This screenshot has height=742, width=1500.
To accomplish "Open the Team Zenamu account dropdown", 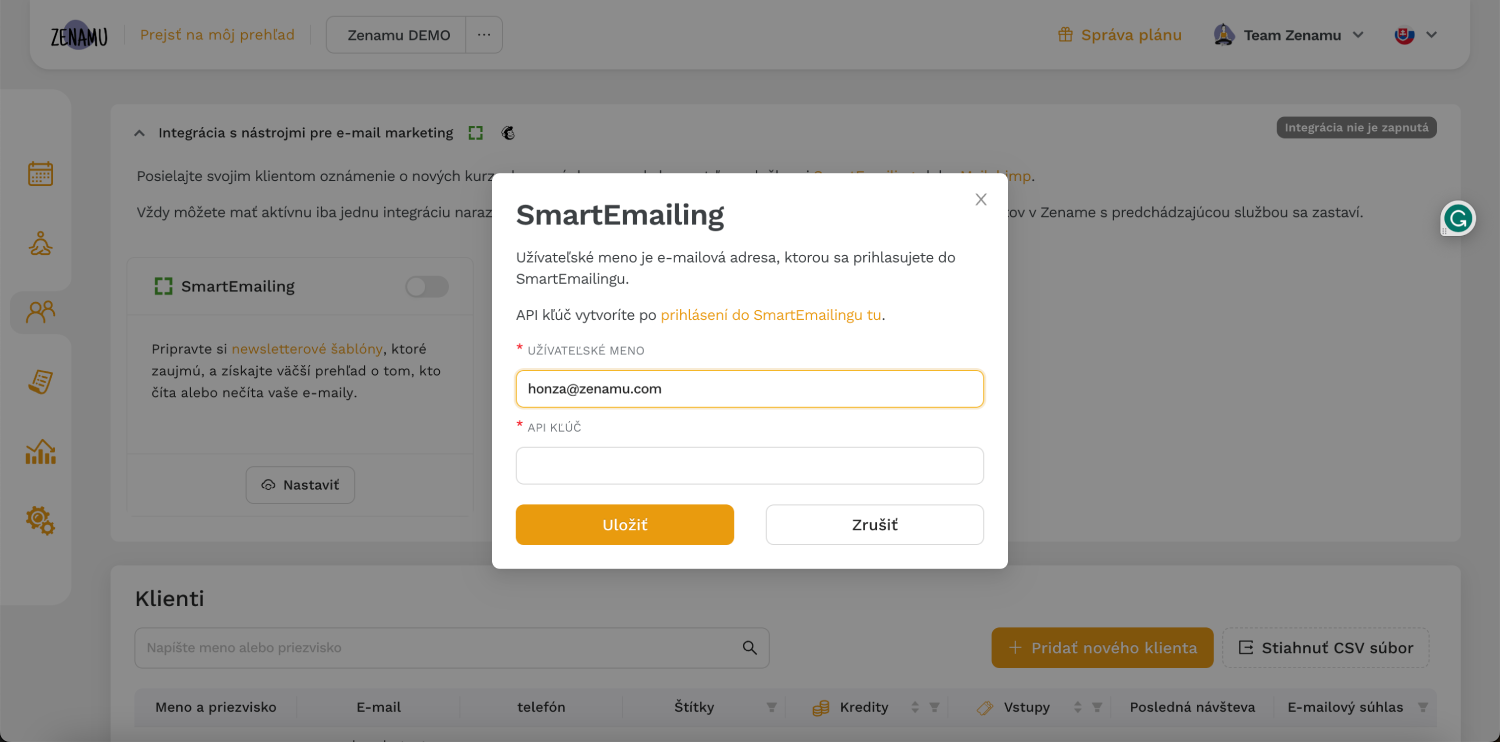I will pyautogui.click(x=1289, y=35).
